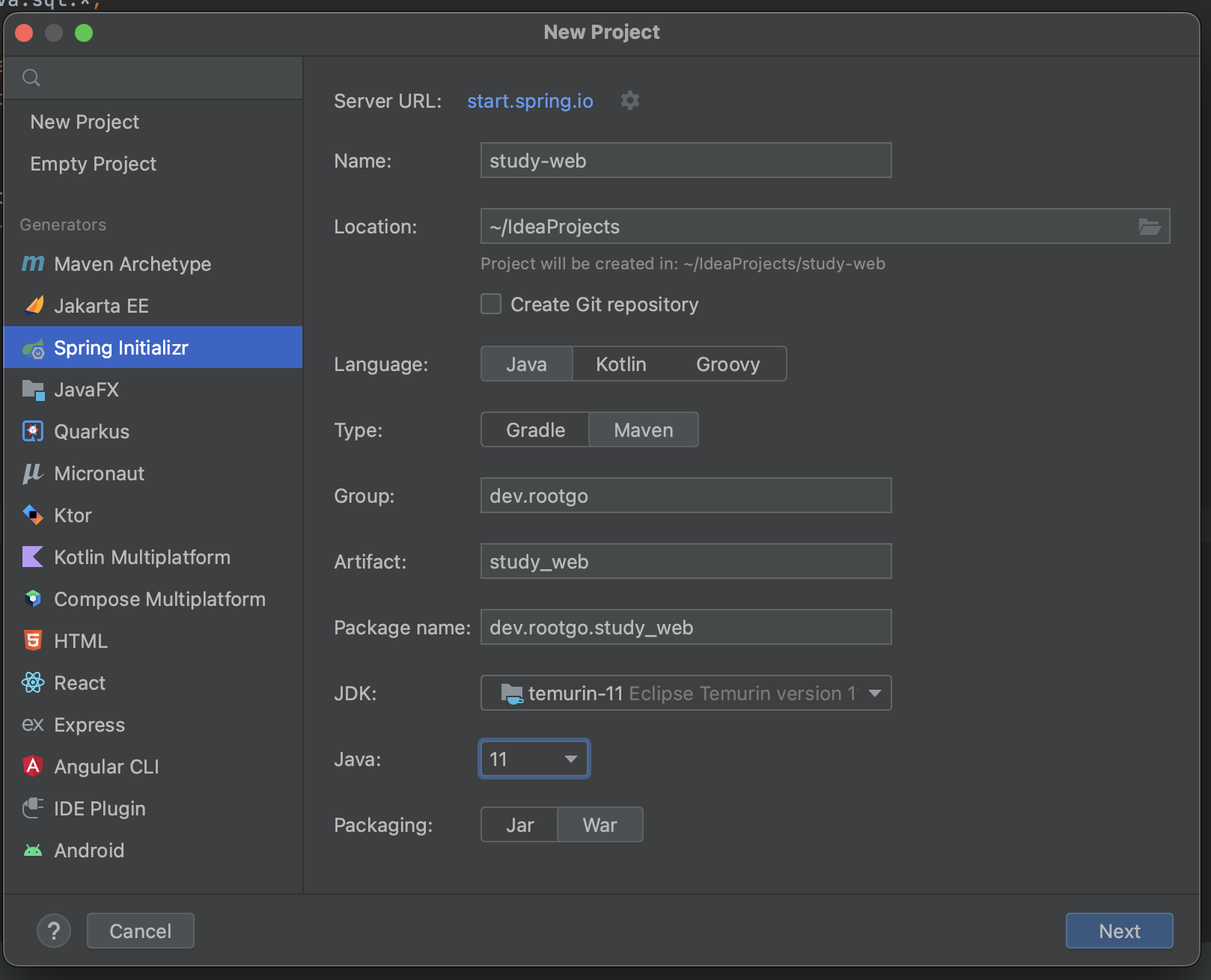Click the JavaFX folder icon
The height and width of the screenshot is (980, 1211).
coord(34,390)
